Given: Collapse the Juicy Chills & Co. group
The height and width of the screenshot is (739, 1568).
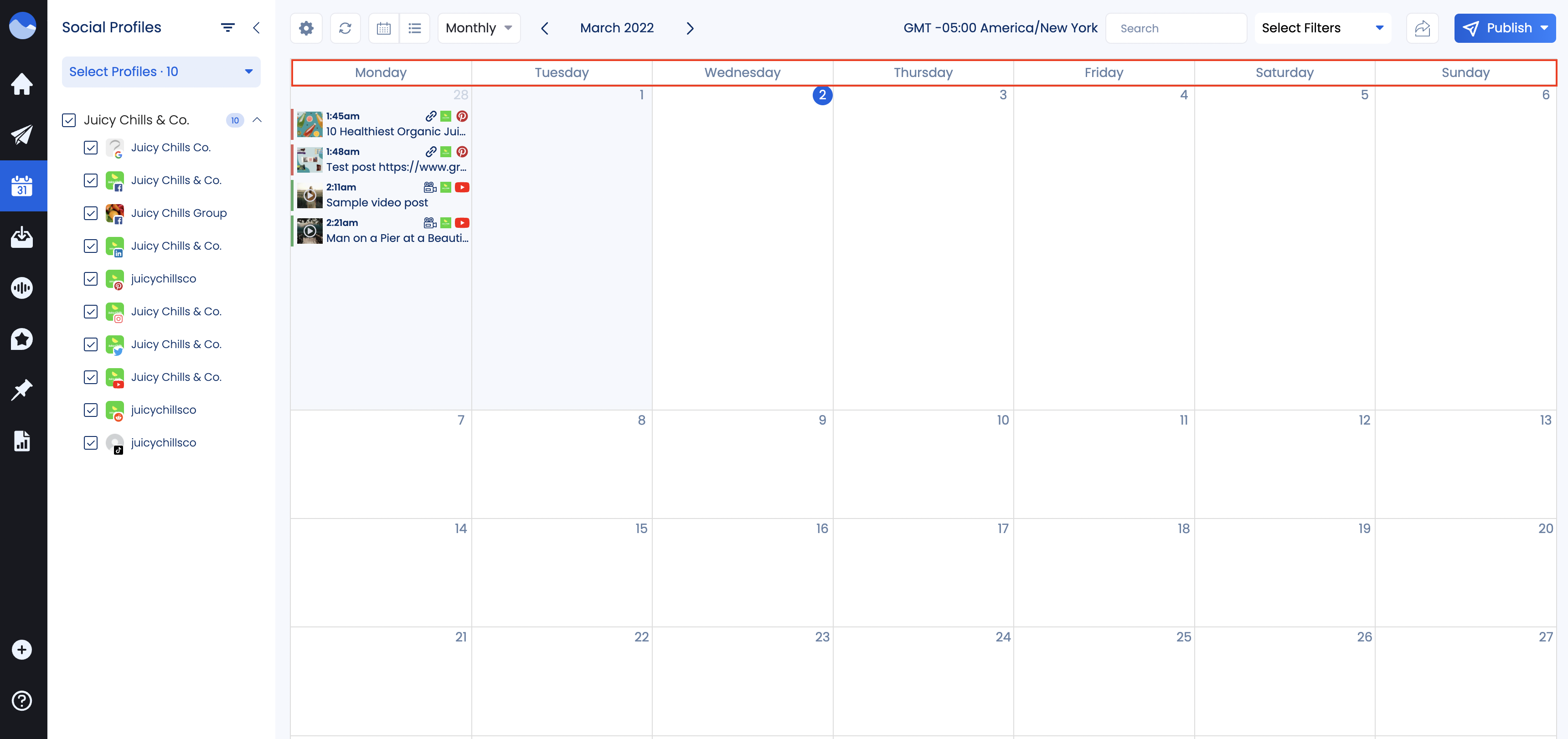Looking at the screenshot, I should (257, 120).
